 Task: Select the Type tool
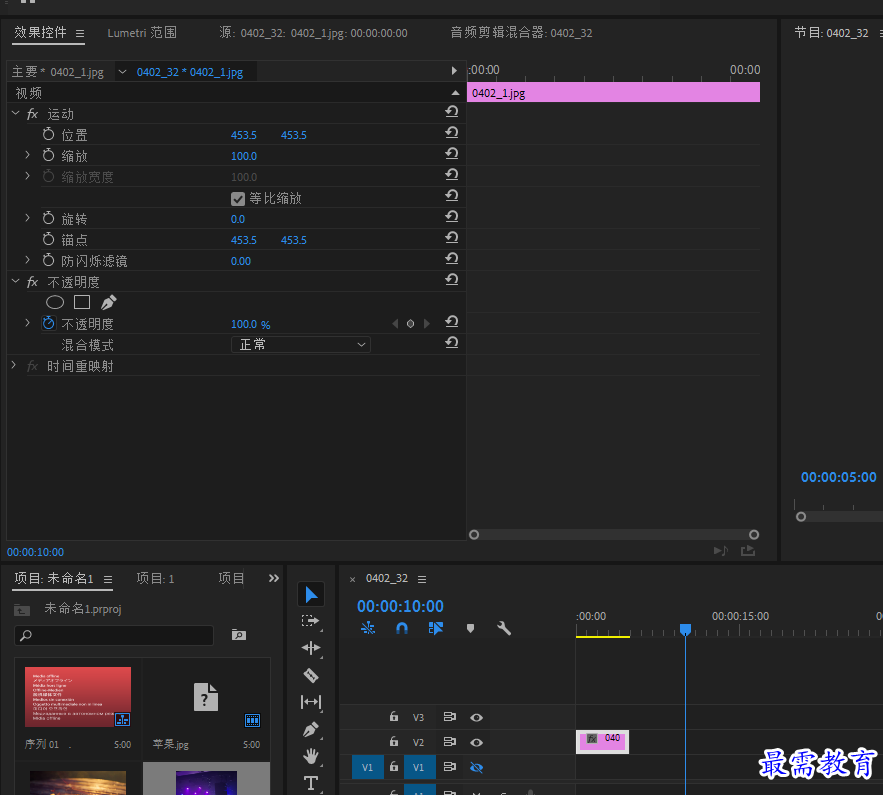(x=311, y=783)
